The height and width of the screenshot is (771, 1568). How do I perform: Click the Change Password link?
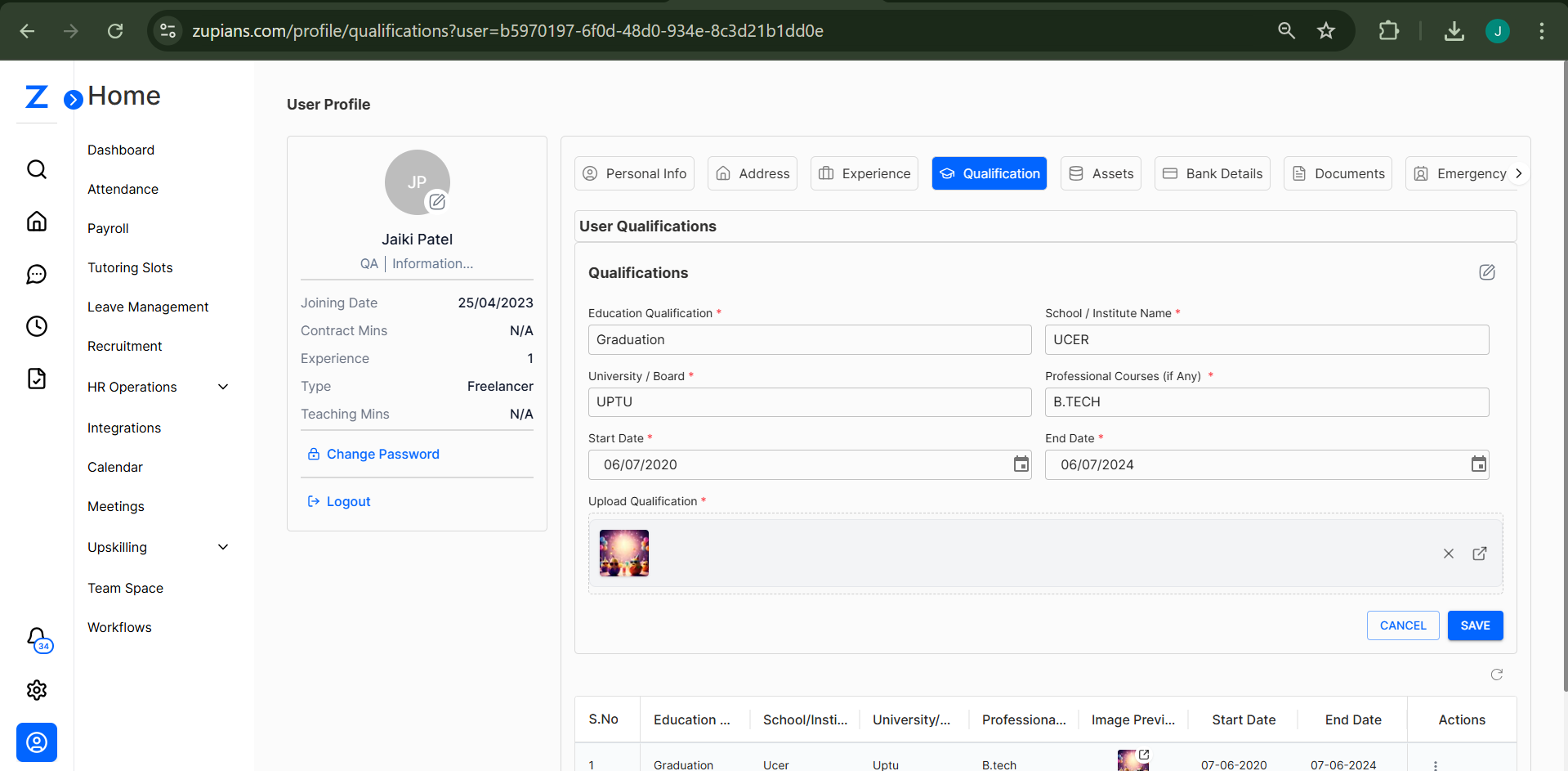[382, 454]
